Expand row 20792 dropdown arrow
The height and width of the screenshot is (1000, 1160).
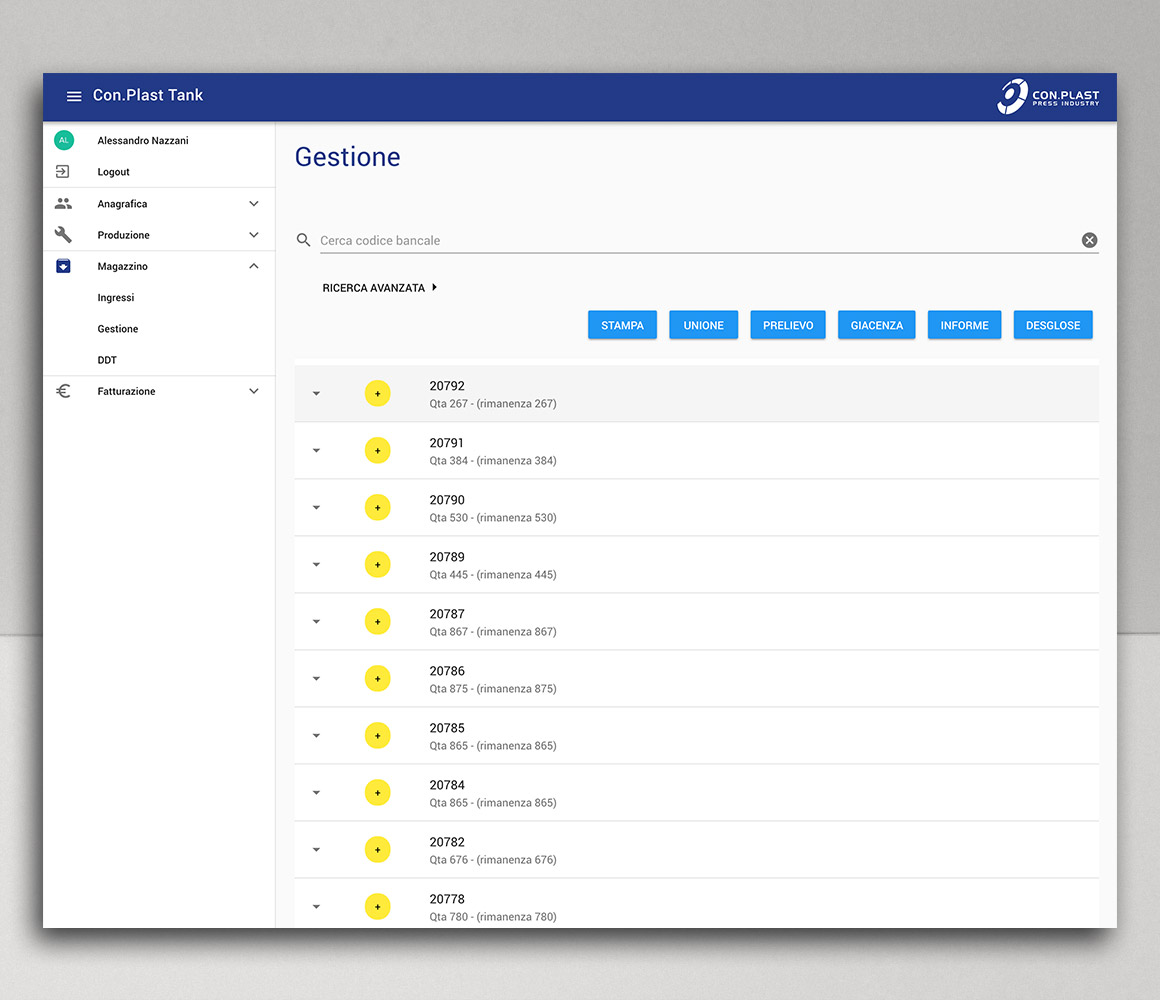coord(316,393)
